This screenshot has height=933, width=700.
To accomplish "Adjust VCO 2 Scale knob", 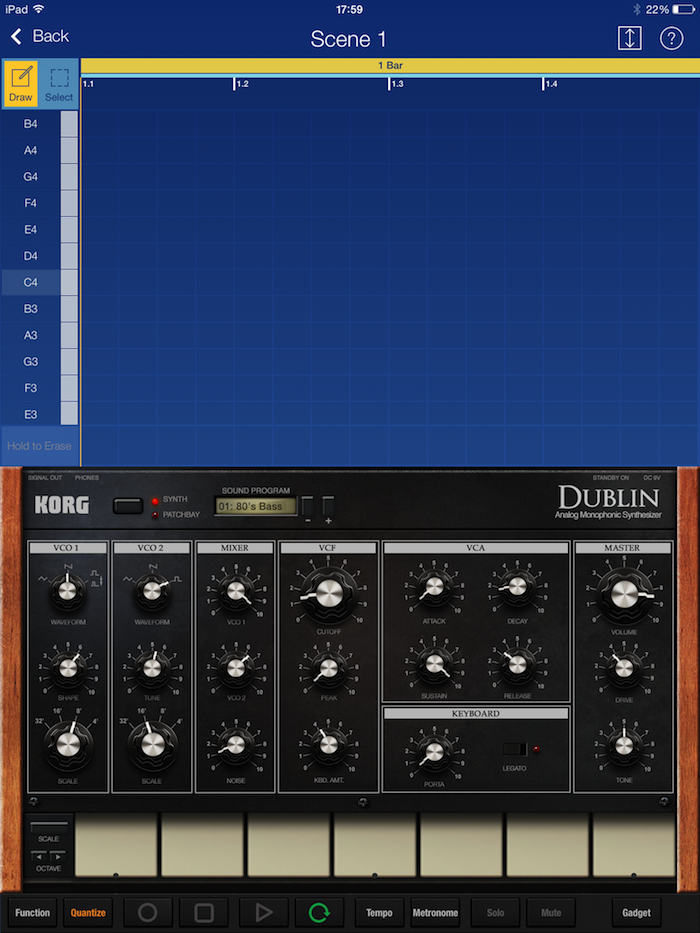I will click(x=152, y=744).
